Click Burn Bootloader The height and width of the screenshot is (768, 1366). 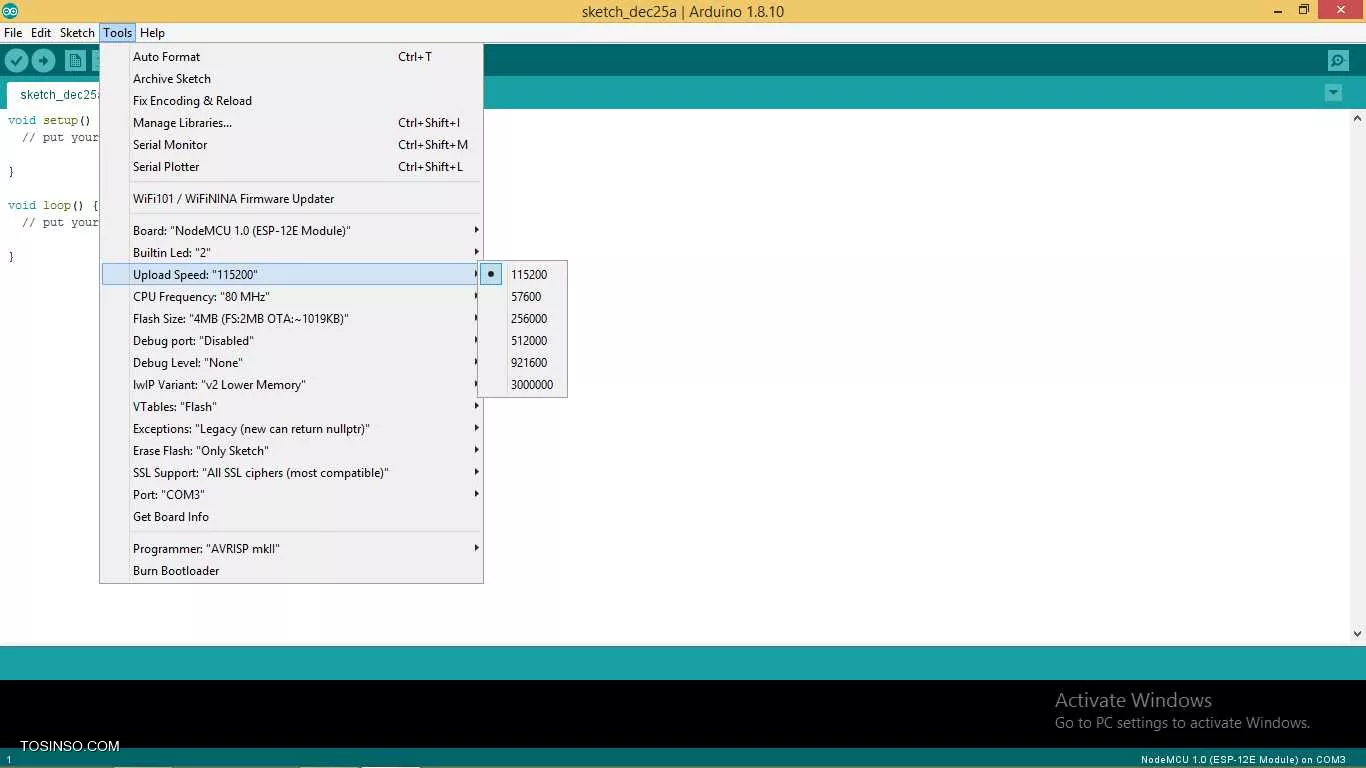292,571
